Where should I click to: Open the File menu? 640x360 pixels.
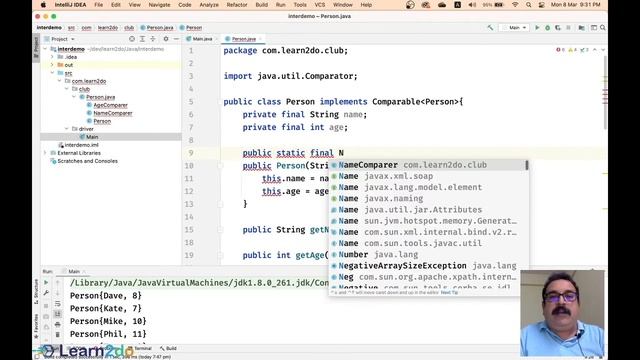coord(98,5)
